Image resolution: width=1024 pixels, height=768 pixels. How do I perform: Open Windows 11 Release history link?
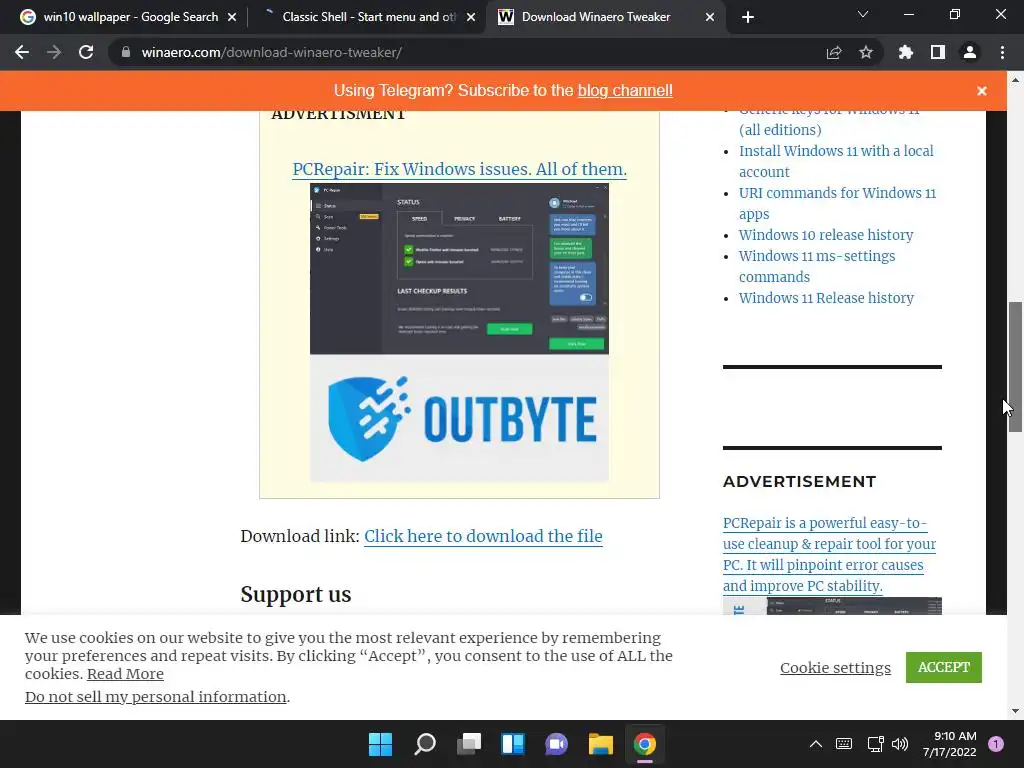tap(826, 298)
